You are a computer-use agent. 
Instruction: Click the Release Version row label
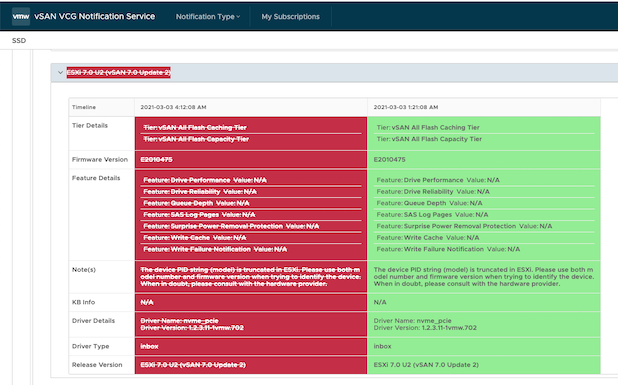(97, 365)
